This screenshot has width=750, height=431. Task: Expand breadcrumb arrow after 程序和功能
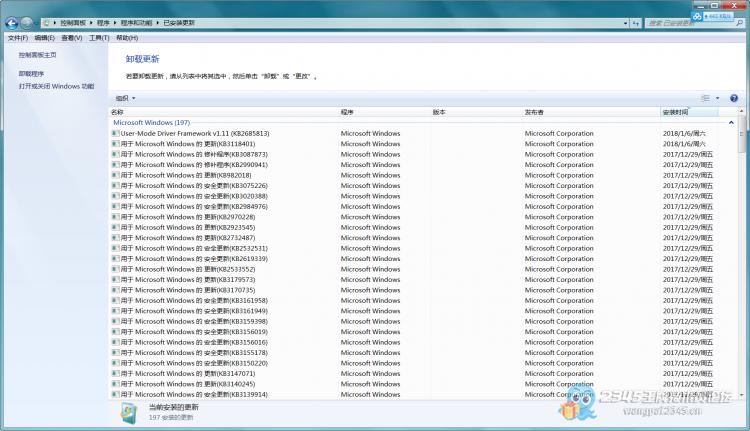point(157,23)
